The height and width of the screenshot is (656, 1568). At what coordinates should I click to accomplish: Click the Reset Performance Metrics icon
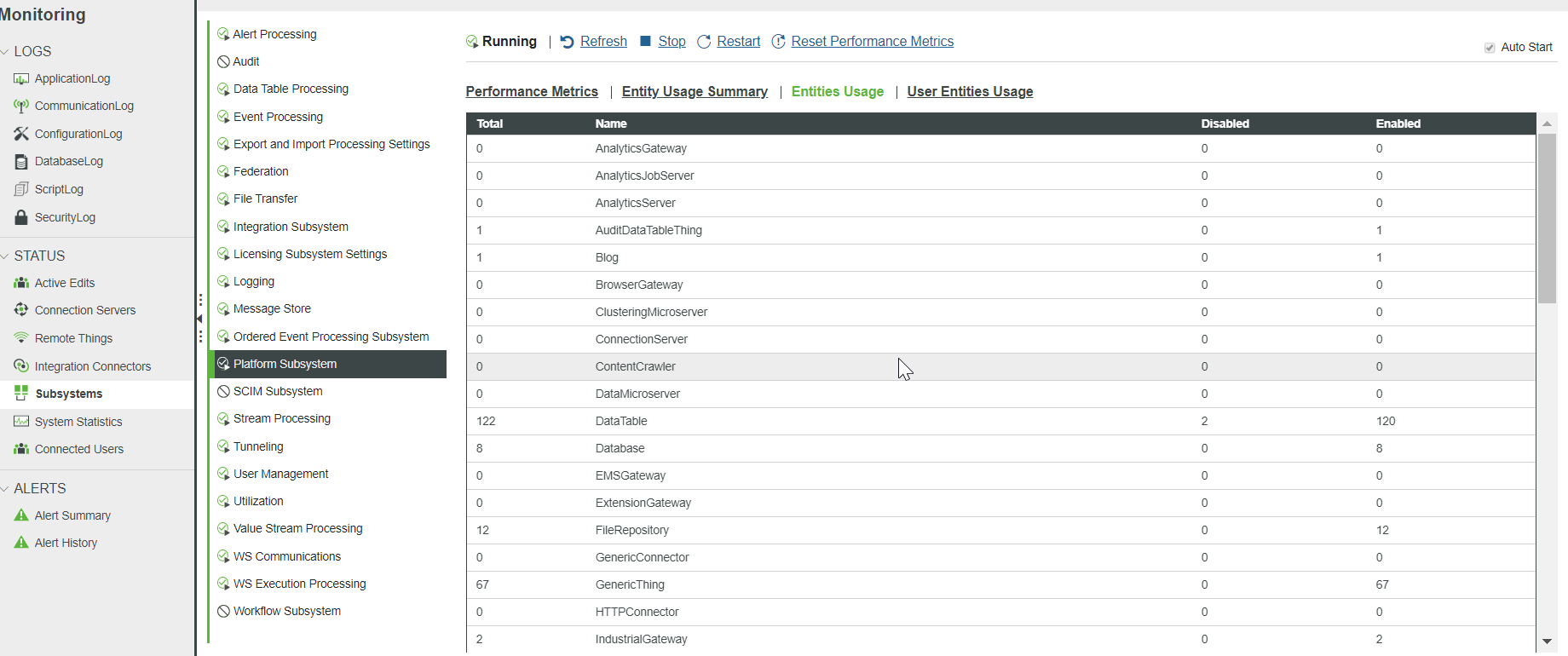click(778, 42)
